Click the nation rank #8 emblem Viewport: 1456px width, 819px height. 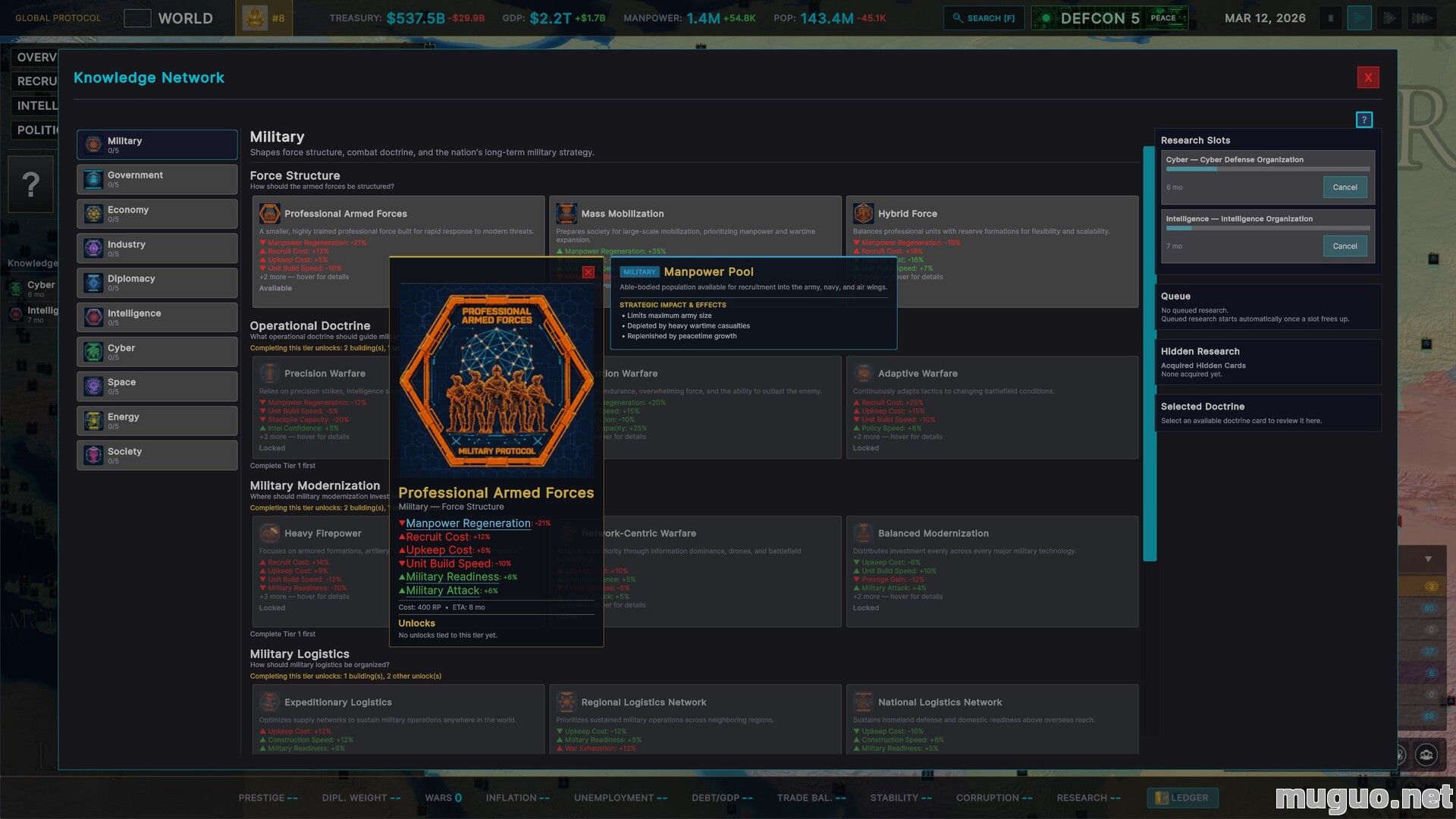[x=264, y=18]
